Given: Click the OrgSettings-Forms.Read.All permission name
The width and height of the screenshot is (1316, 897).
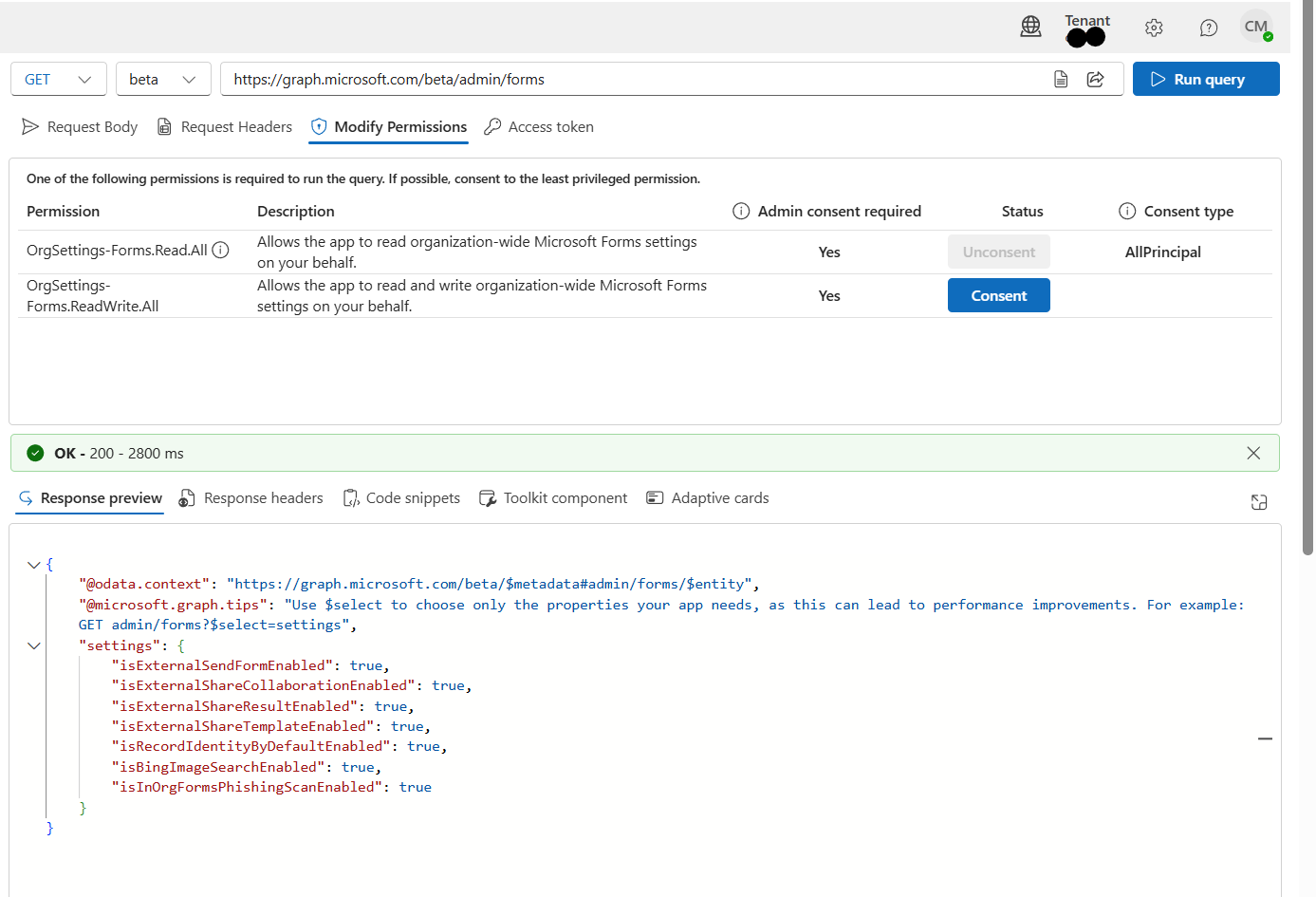Looking at the screenshot, I should point(117,250).
